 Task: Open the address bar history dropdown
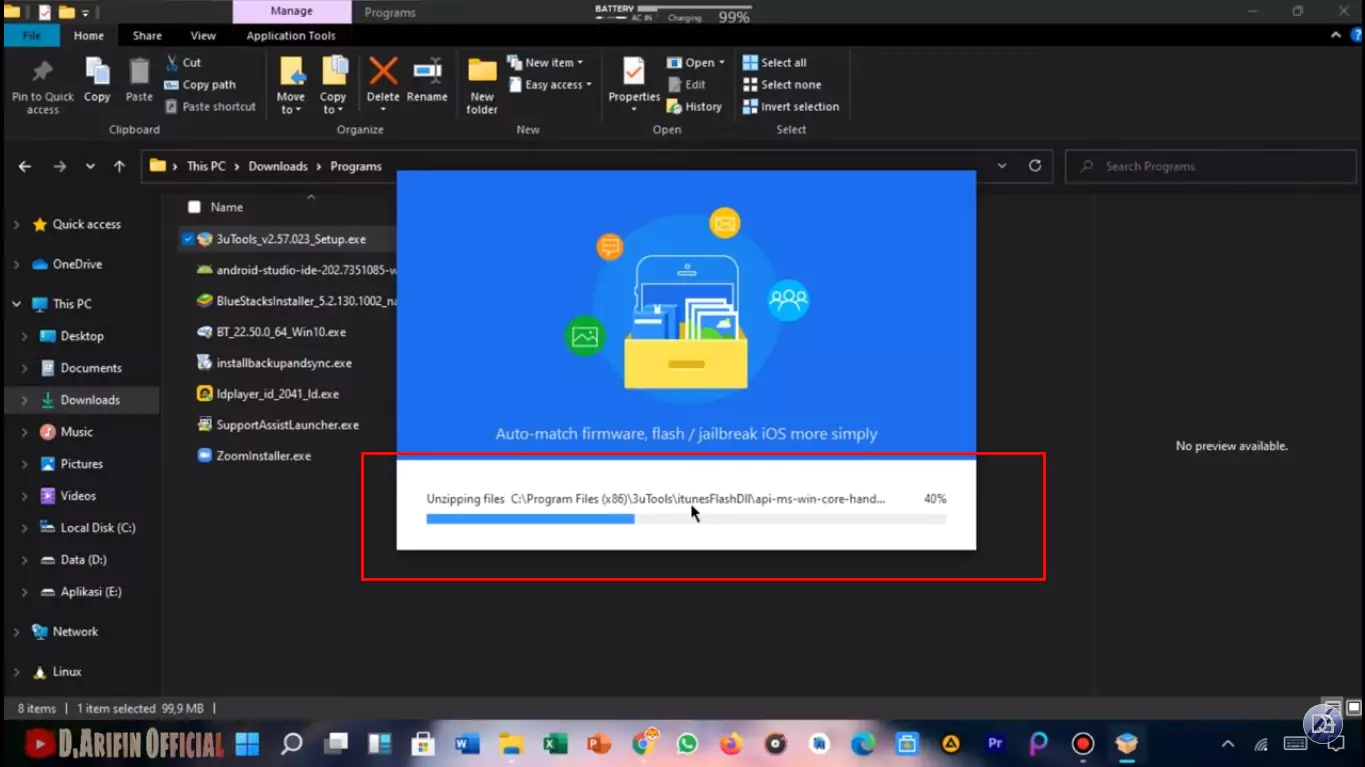coord(1002,166)
